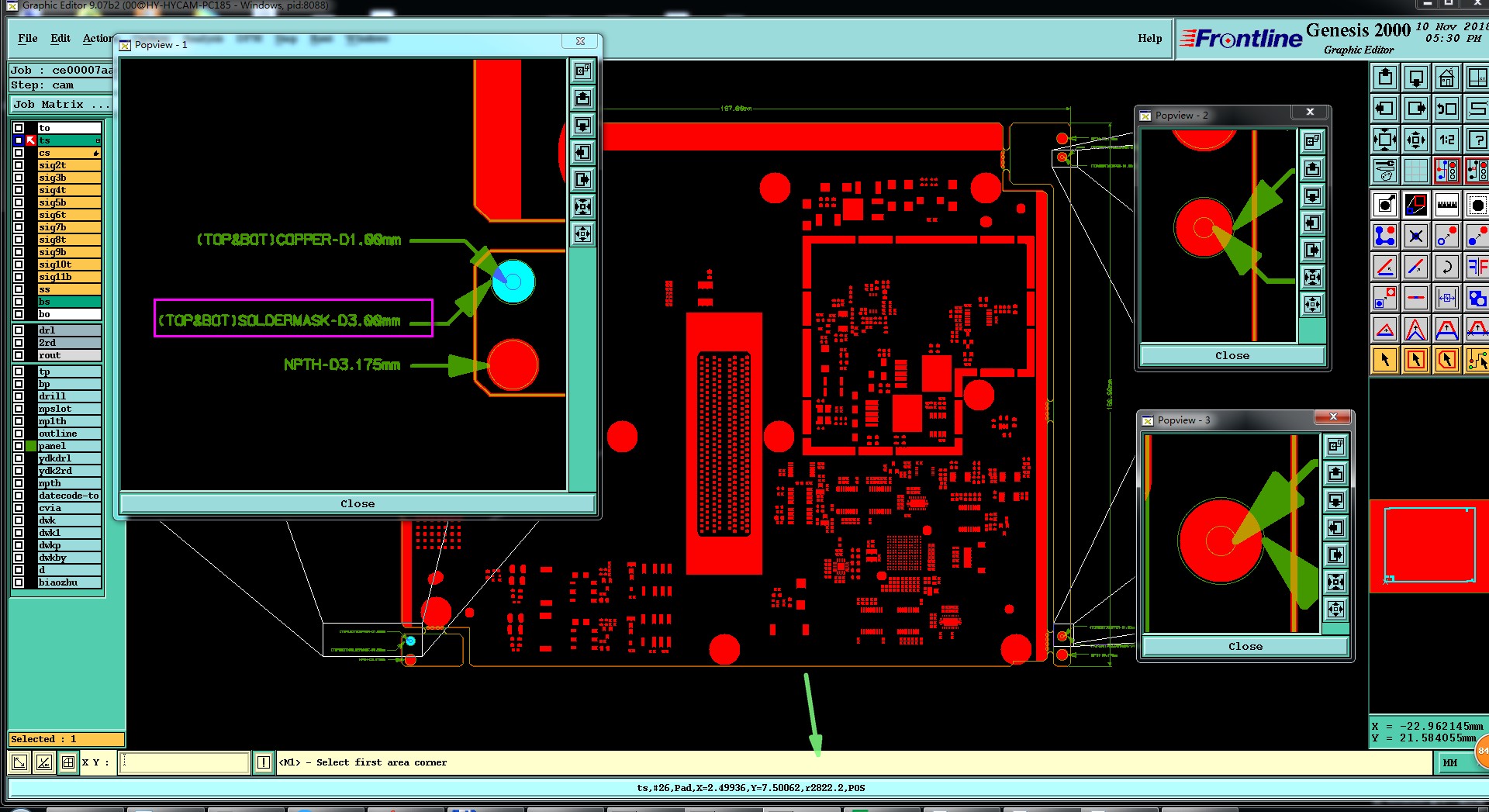This screenshot has height=812, width=1489.
Task: Toggle the drl layer checkbox
Action: pyautogui.click(x=19, y=330)
